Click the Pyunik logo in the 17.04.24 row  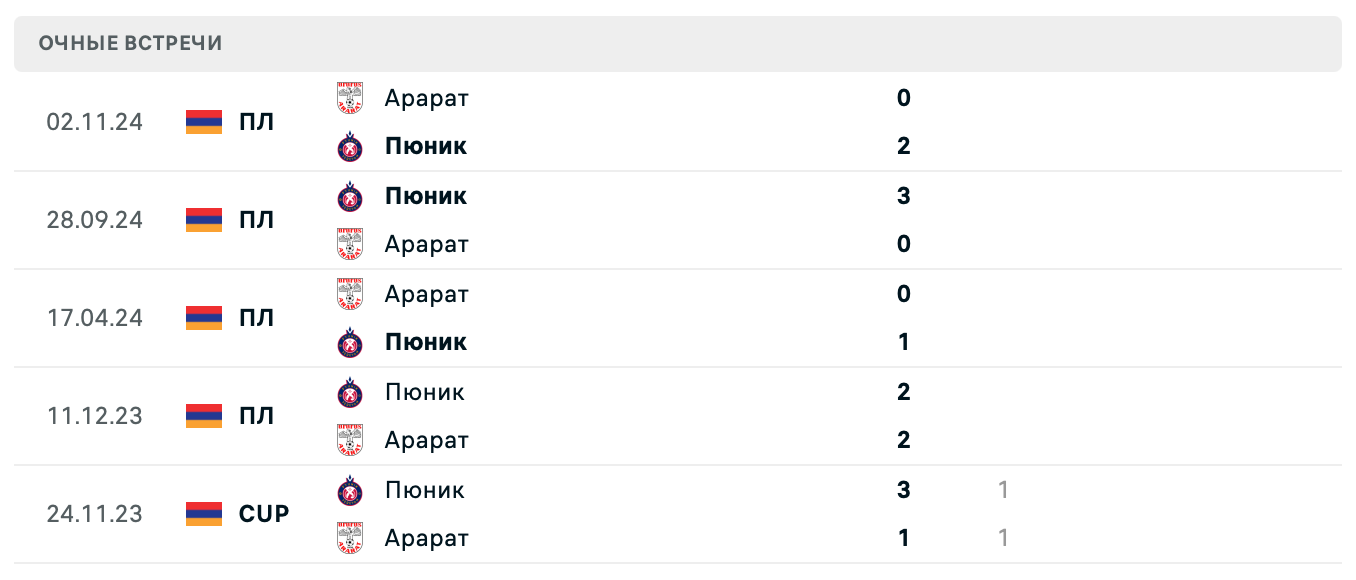[x=349, y=342]
